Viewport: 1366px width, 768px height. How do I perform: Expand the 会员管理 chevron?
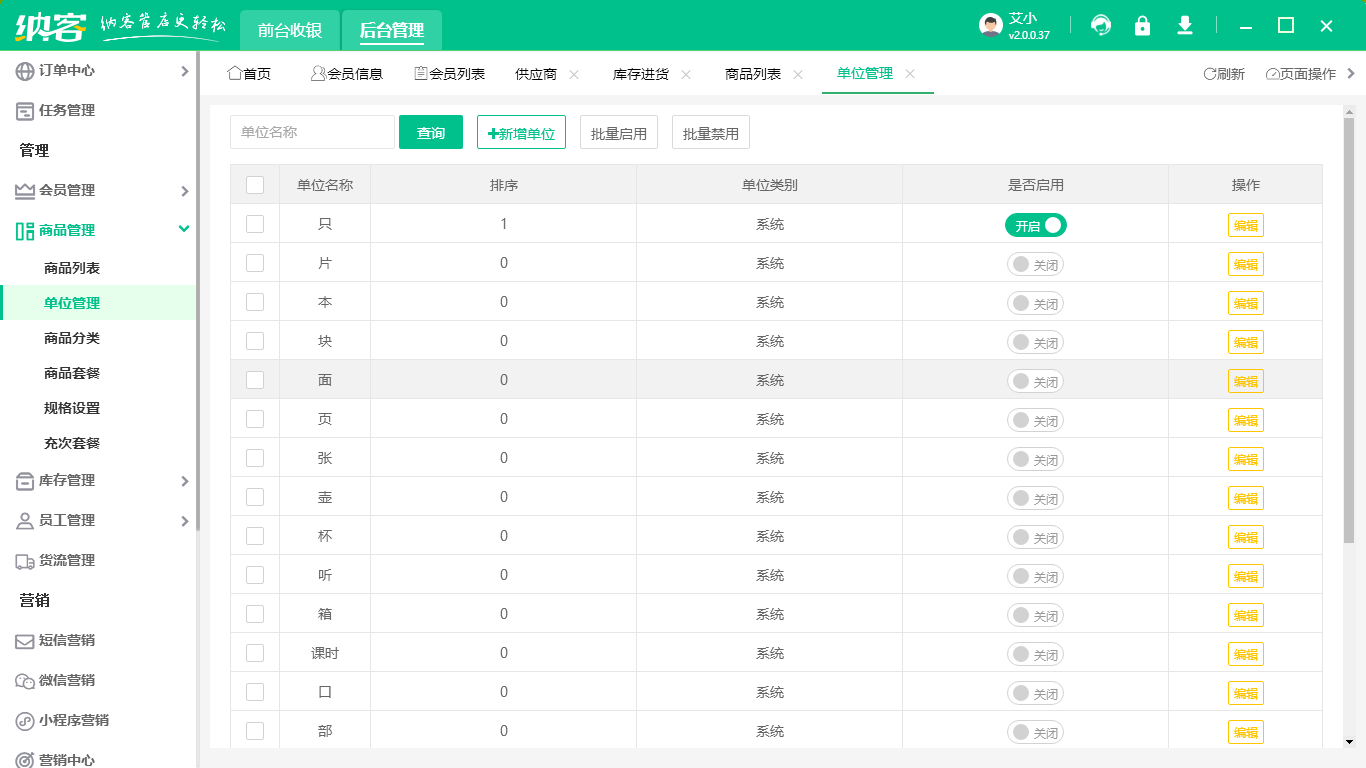184,191
